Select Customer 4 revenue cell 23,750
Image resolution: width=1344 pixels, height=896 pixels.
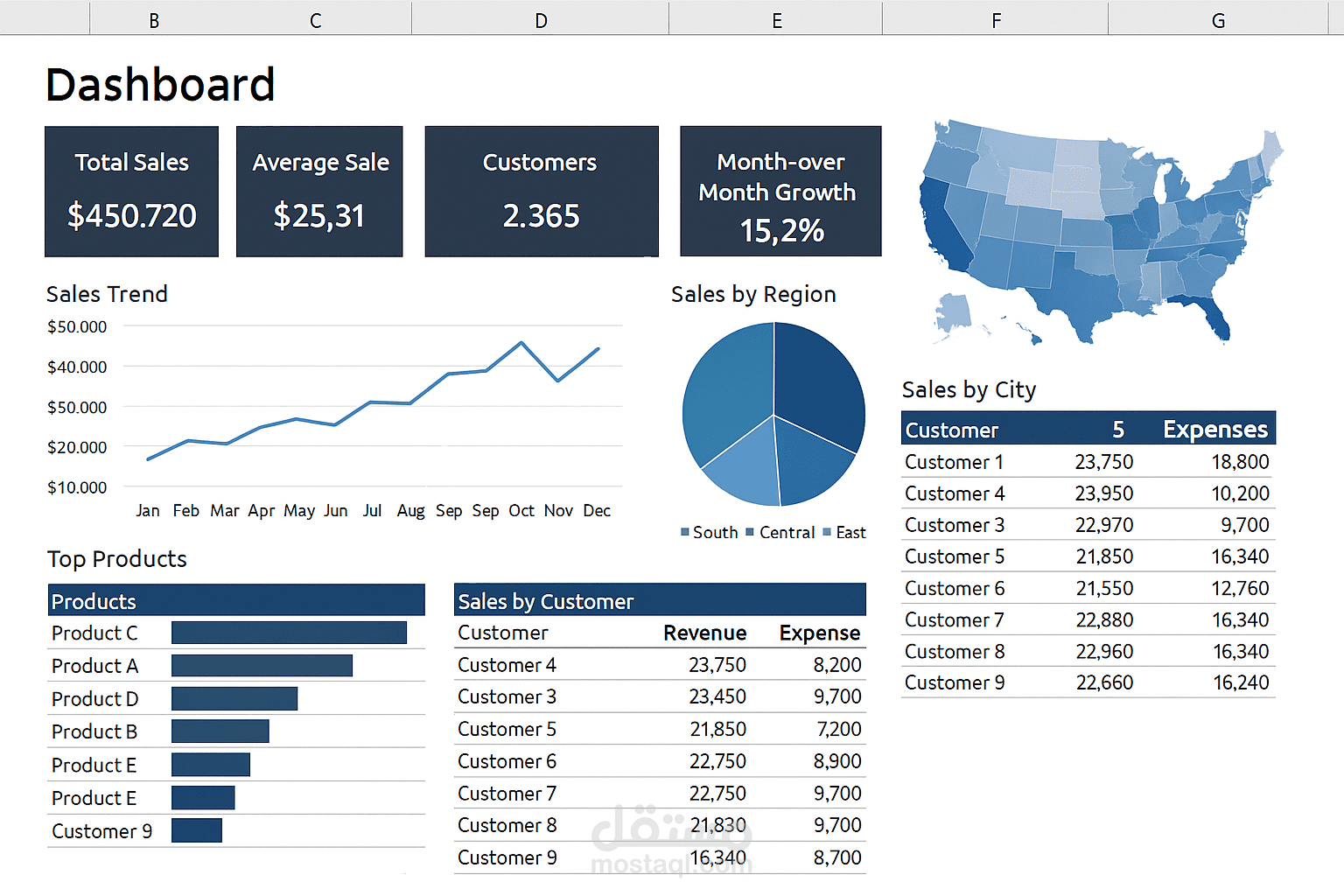(717, 665)
